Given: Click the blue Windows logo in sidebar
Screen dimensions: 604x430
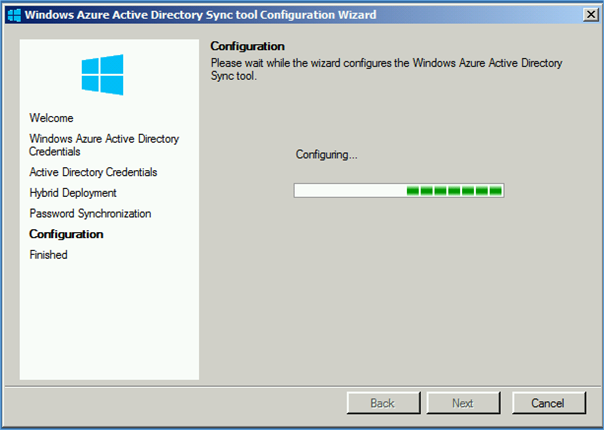Looking at the screenshot, I should click(x=102, y=74).
